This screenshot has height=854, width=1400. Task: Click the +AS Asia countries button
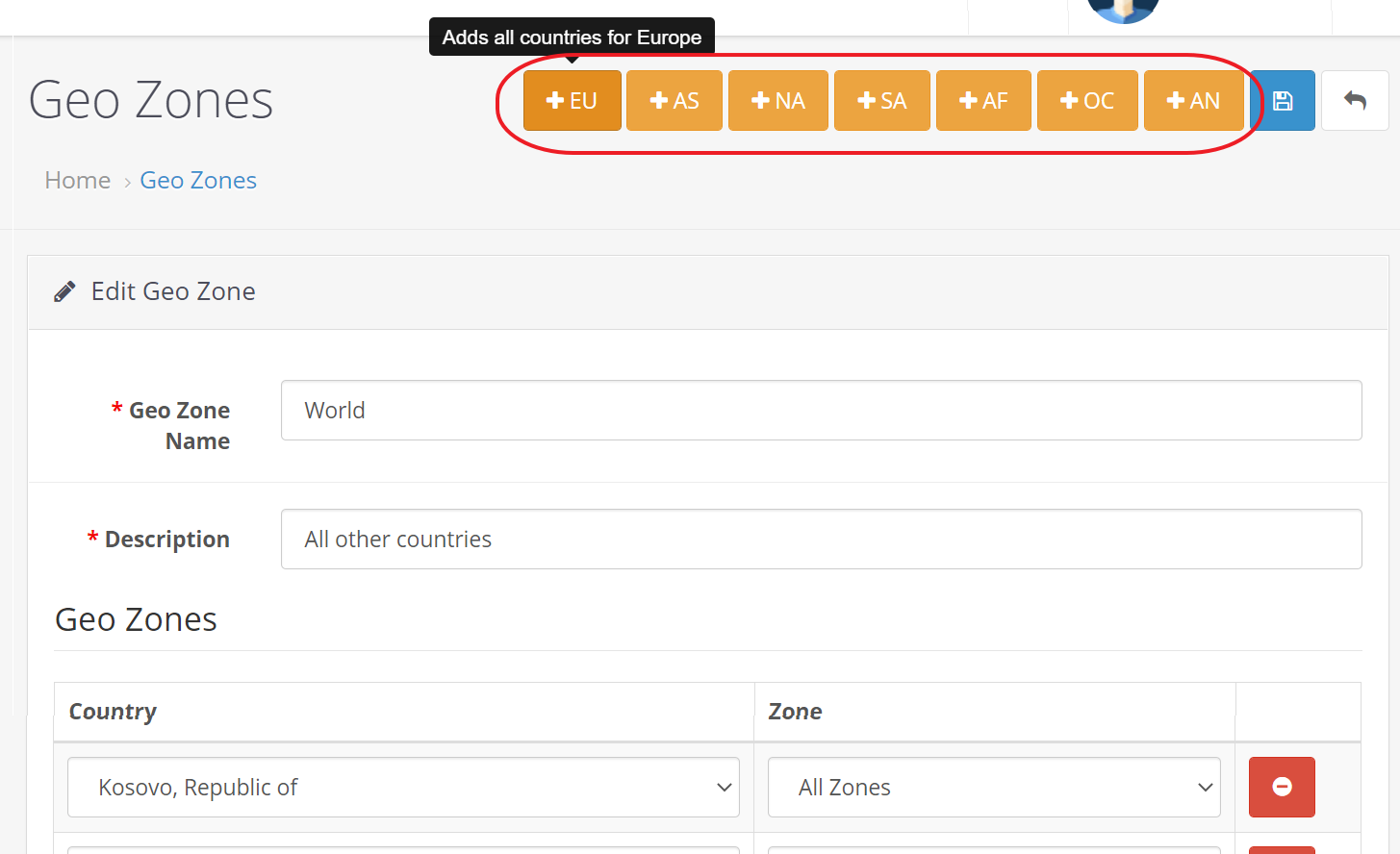[x=674, y=101]
